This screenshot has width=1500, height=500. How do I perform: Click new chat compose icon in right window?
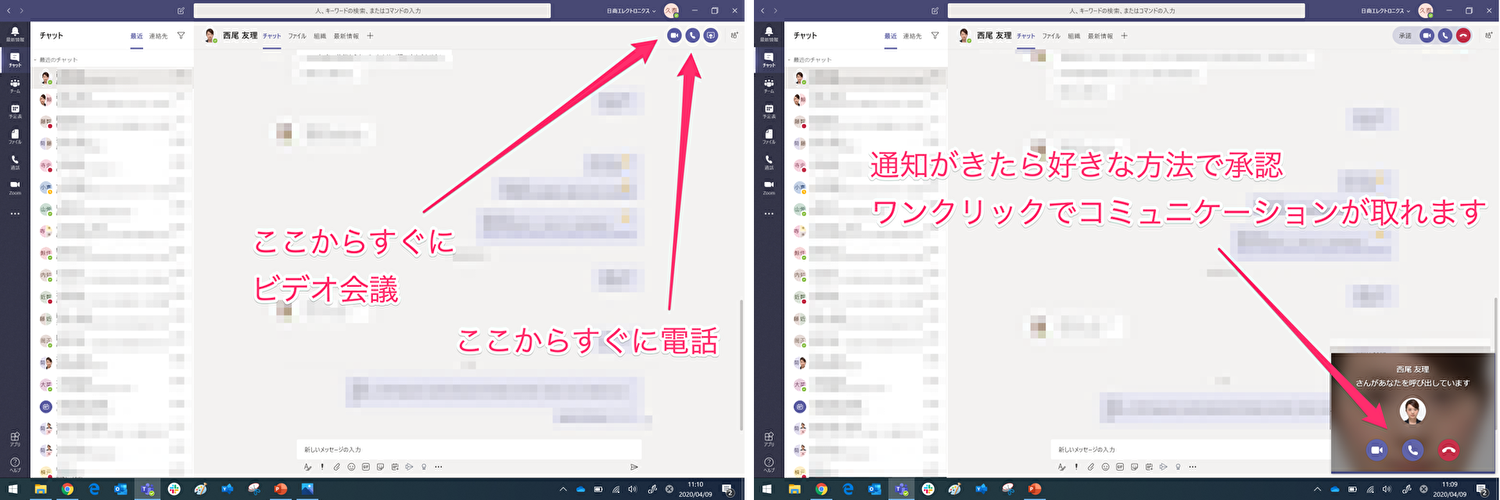coord(934,11)
